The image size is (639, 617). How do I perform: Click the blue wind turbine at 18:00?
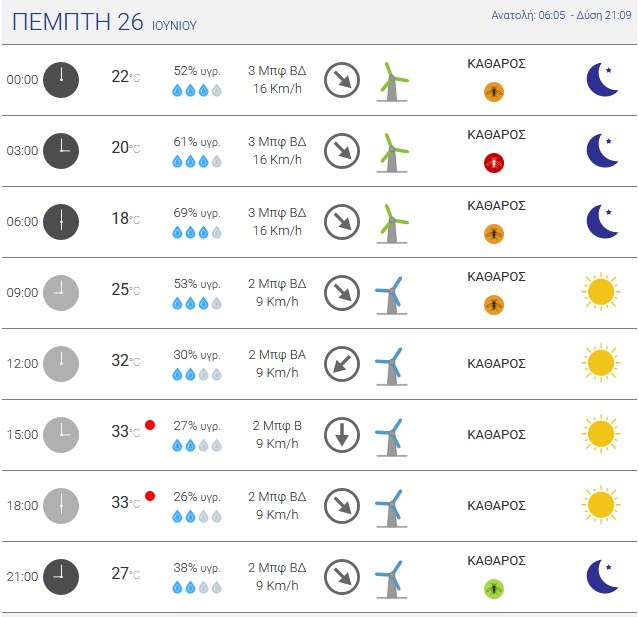[391, 508]
